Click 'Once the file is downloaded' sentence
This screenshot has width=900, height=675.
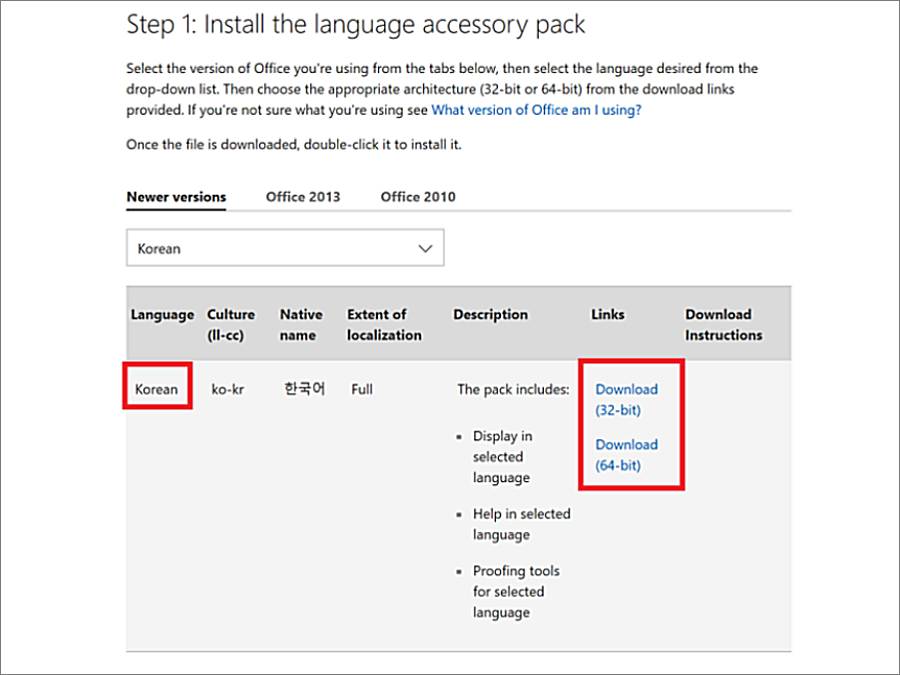coord(293,144)
